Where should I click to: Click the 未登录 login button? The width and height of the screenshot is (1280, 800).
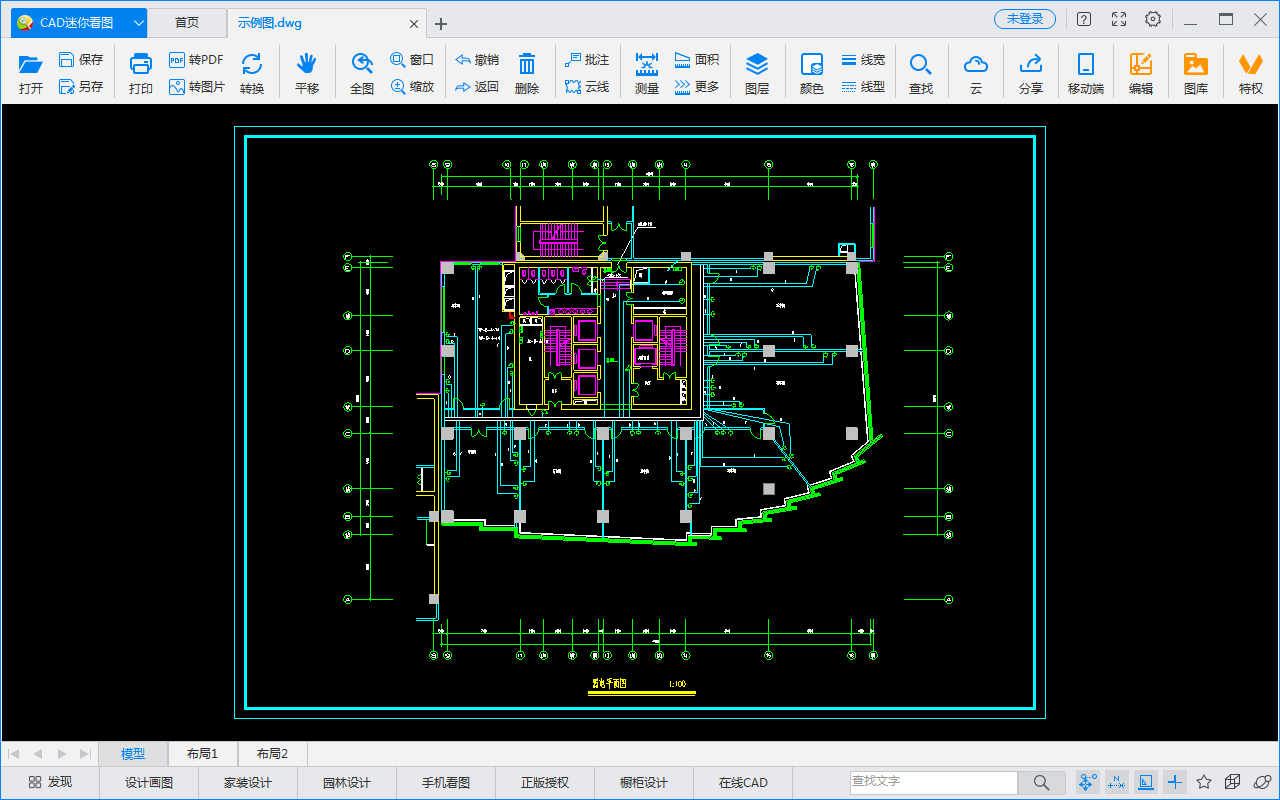click(x=1024, y=19)
